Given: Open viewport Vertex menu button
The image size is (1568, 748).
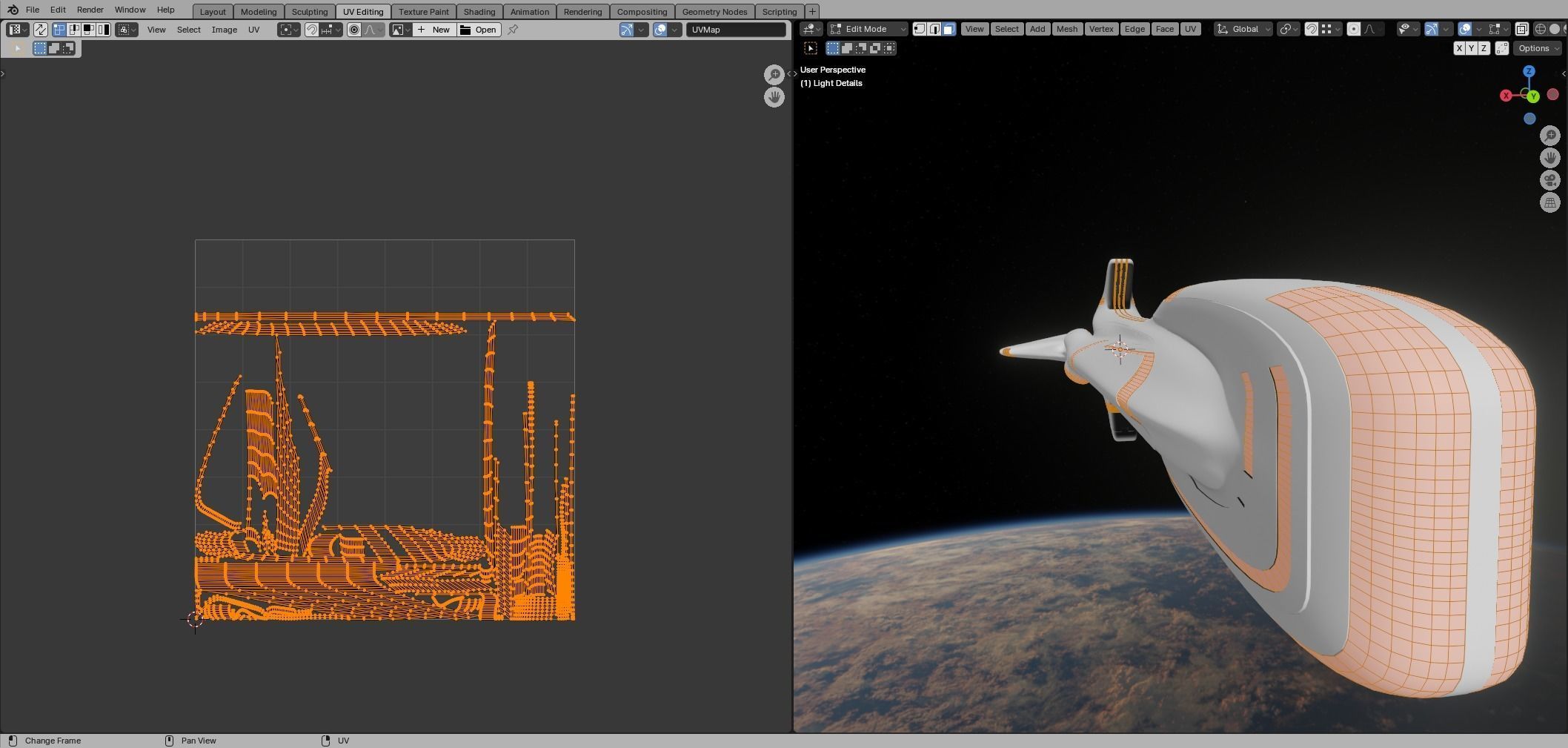Looking at the screenshot, I should pyautogui.click(x=1101, y=29).
